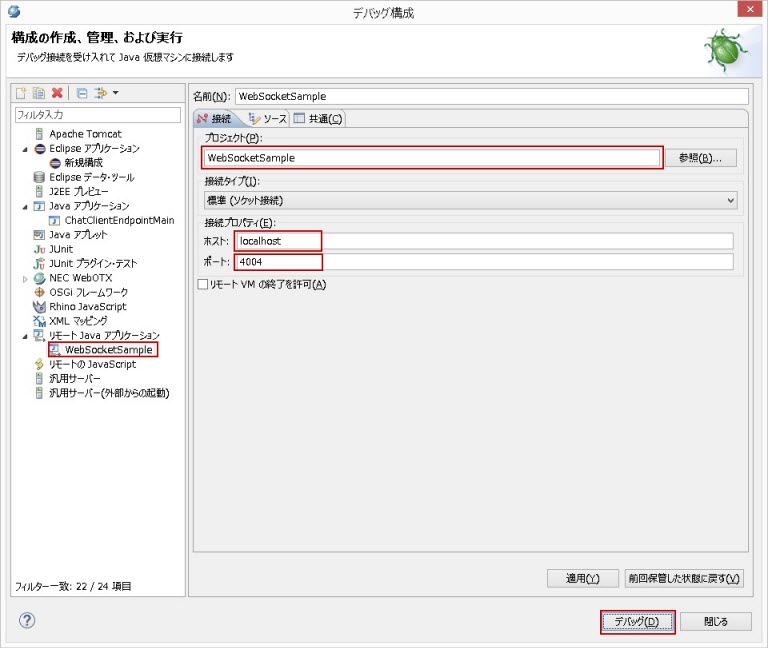This screenshot has height=648, width=768.
Task: Click the red delete configuration icon
Action: [x=57, y=93]
